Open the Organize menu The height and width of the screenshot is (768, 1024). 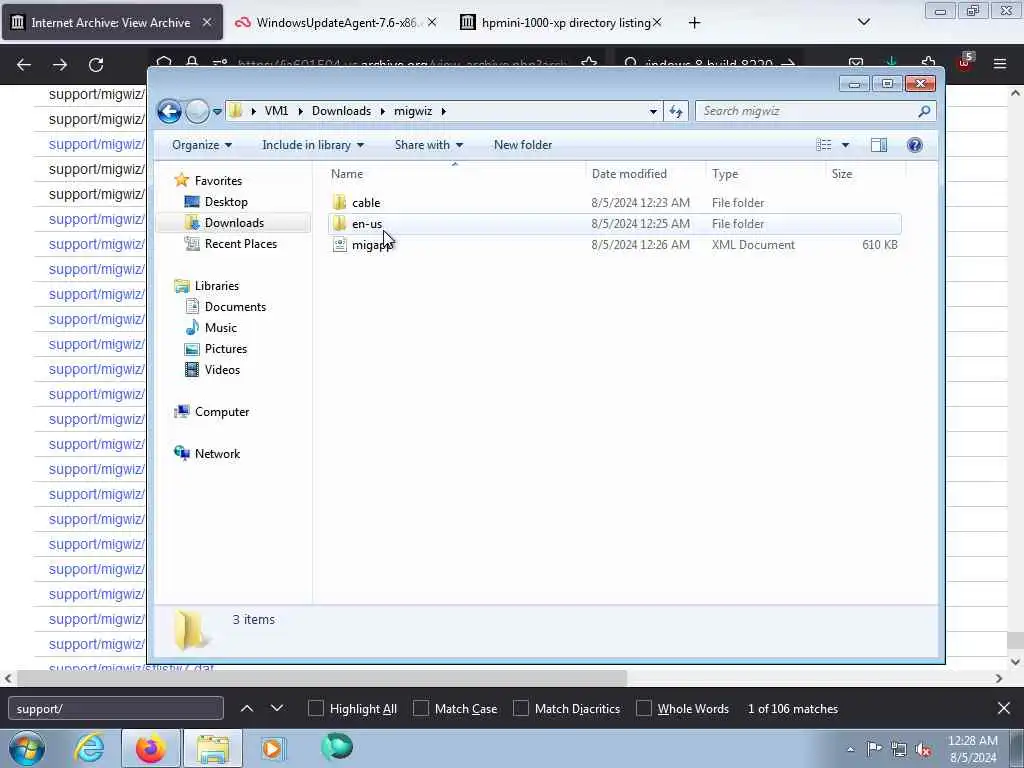click(x=202, y=145)
